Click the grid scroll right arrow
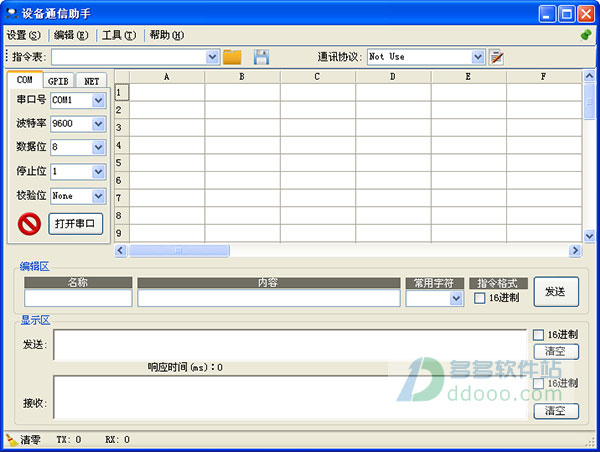This screenshot has height=452, width=600. coord(574,250)
